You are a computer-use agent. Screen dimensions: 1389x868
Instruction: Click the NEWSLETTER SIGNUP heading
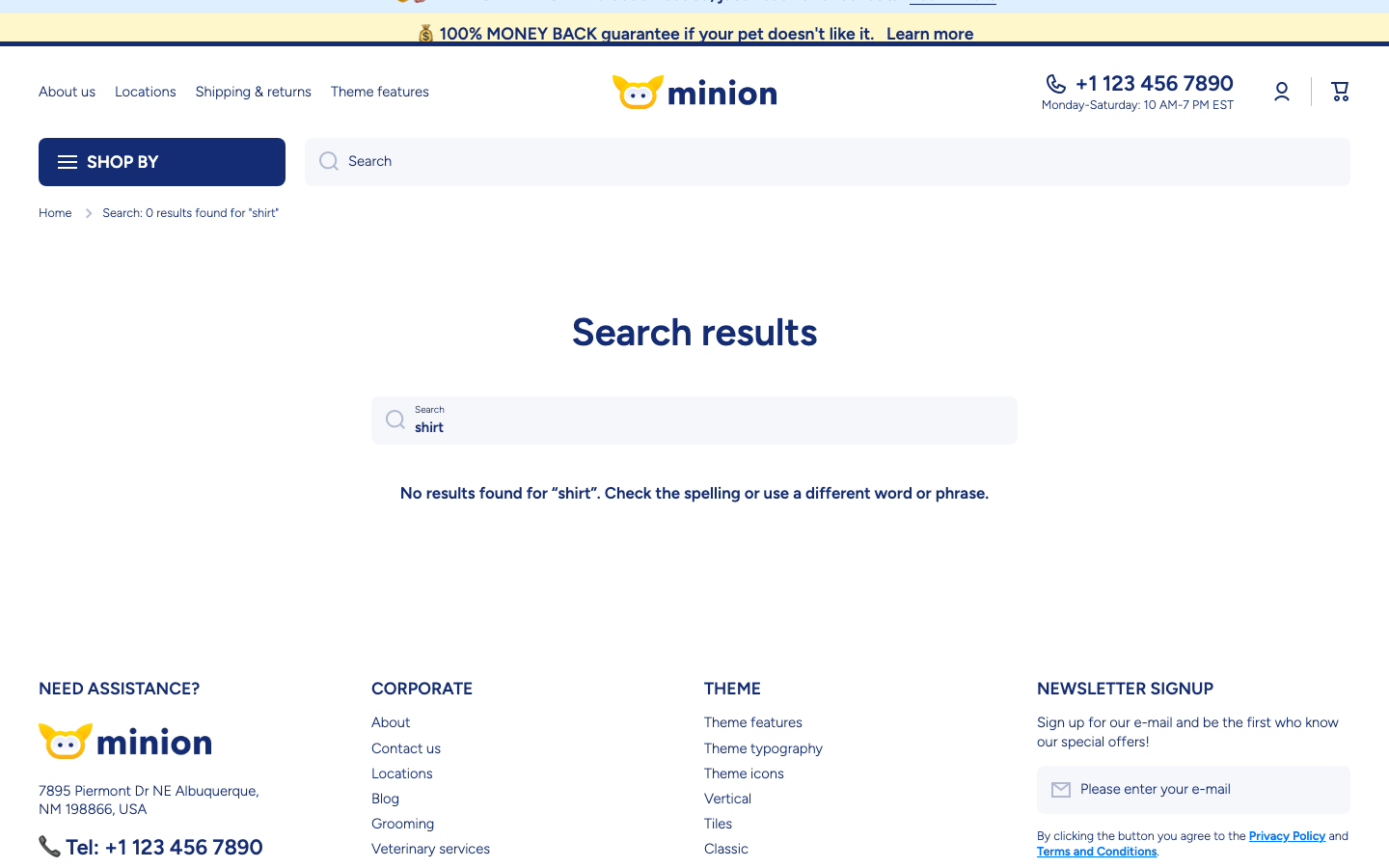point(1125,689)
